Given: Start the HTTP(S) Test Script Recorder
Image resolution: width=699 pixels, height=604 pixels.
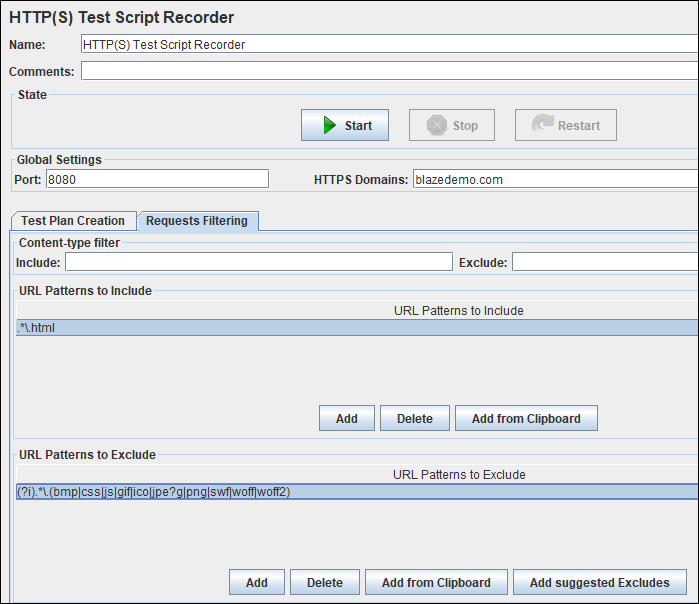Looking at the screenshot, I should pos(345,125).
